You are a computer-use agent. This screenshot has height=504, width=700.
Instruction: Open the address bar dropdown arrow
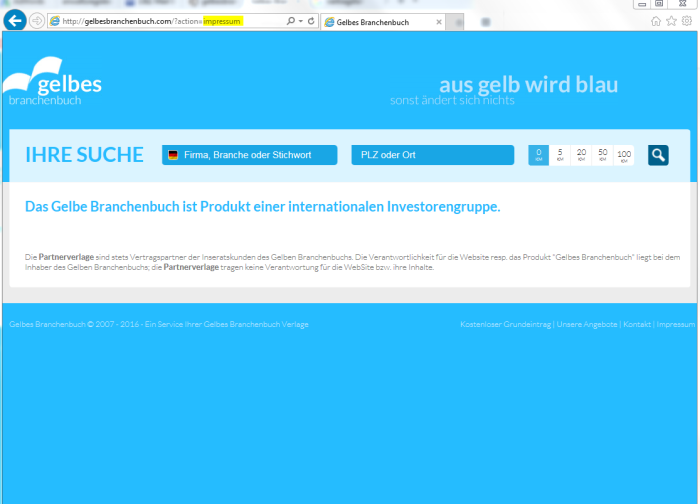coord(301,21)
